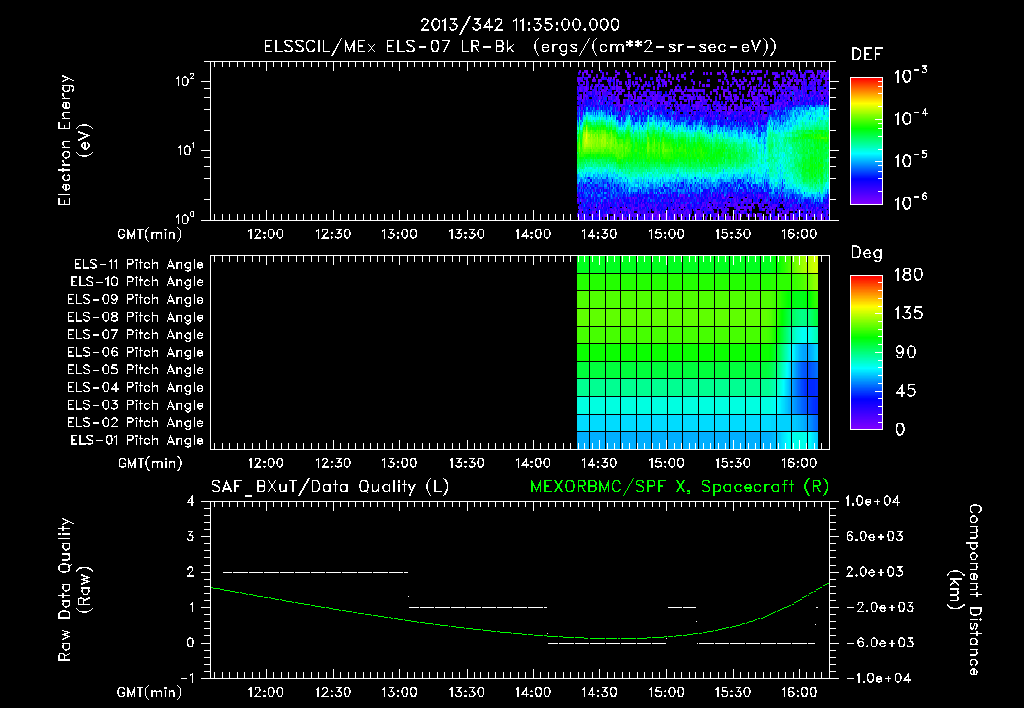Click the 90 degree scale label
This screenshot has width=1024, height=708.
click(x=906, y=352)
